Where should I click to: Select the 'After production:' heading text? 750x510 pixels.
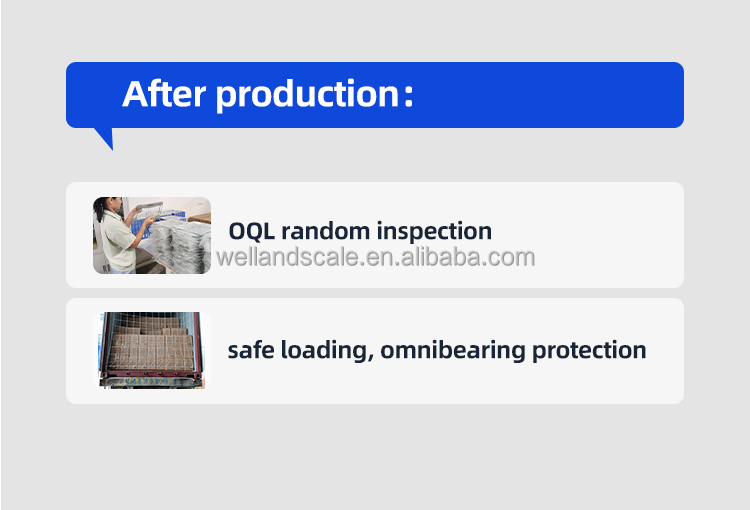(267, 94)
